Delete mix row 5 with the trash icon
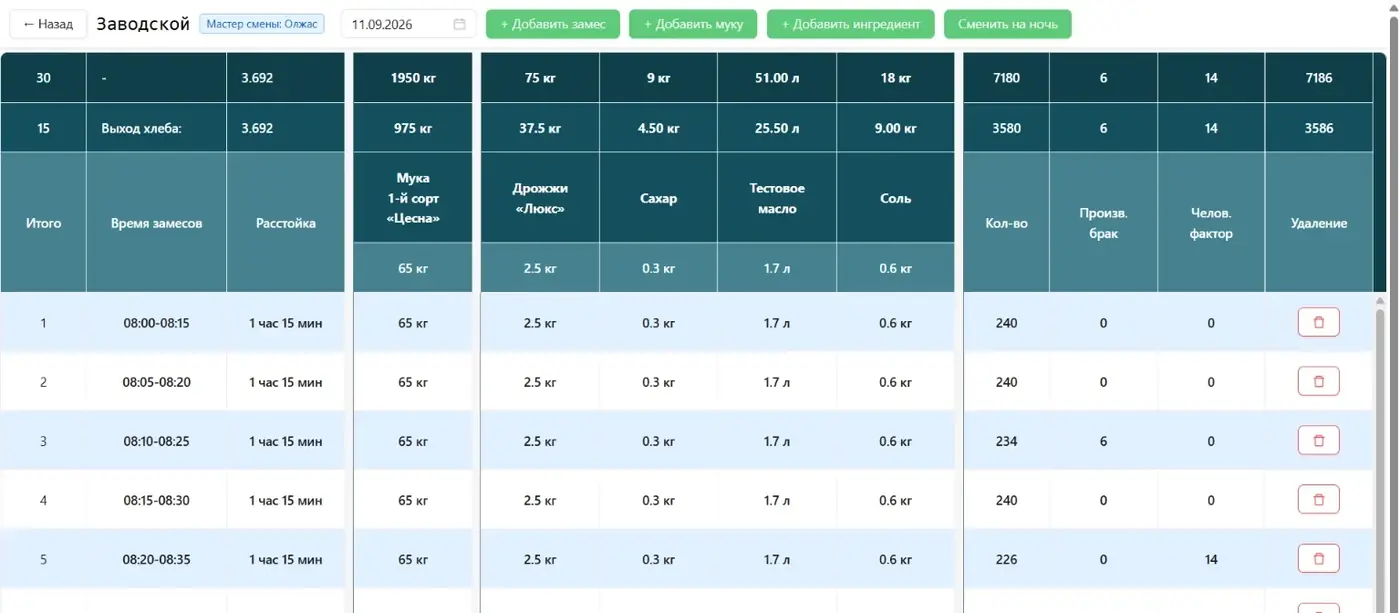 (x=1318, y=558)
